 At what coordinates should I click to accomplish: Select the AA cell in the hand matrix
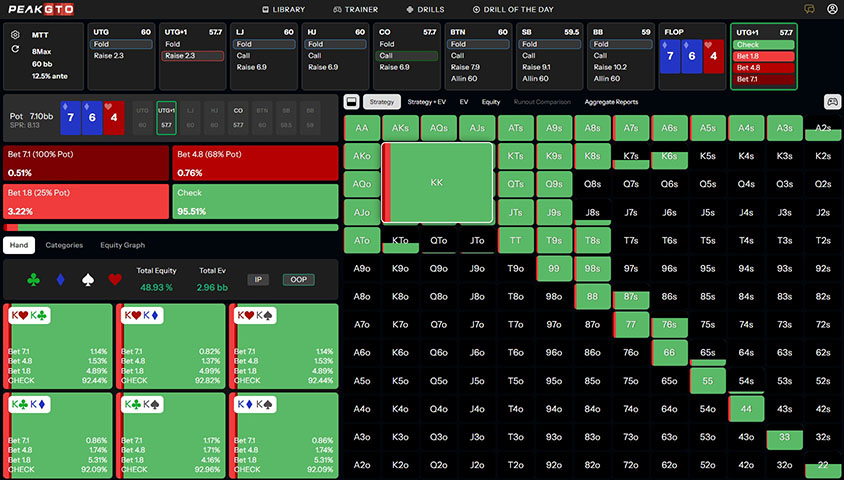(x=361, y=128)
